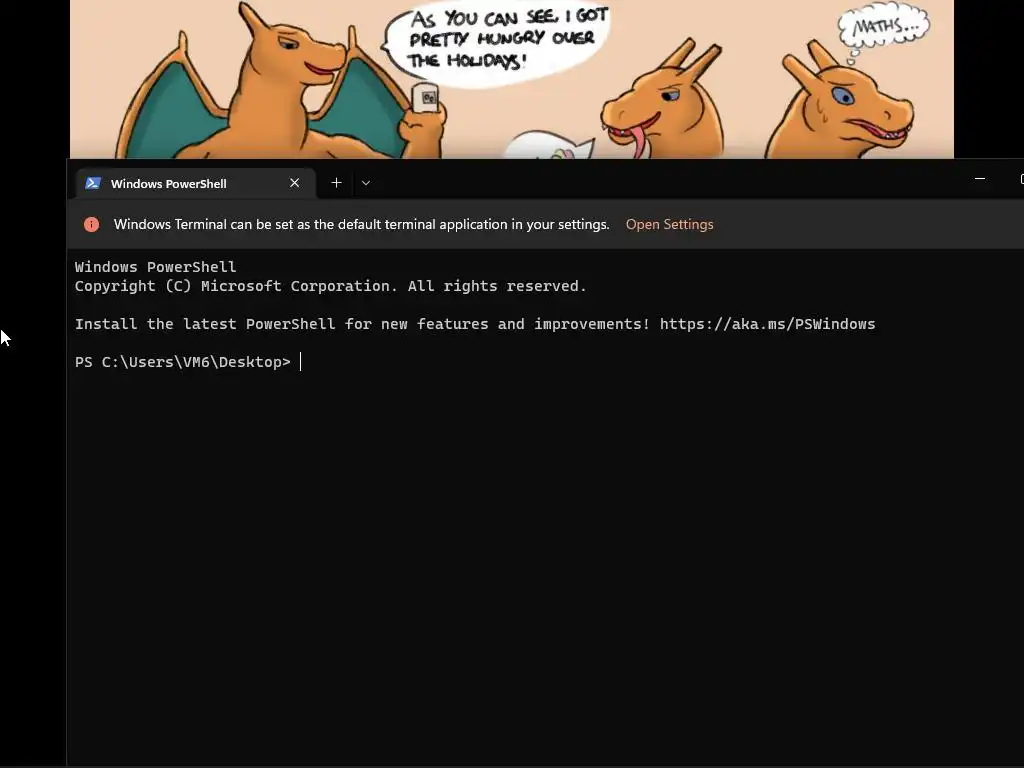This screenshot has width=1024, height=768.
Task: Select the Windows PowerShell tab
Action: click(x=195, y=184)
